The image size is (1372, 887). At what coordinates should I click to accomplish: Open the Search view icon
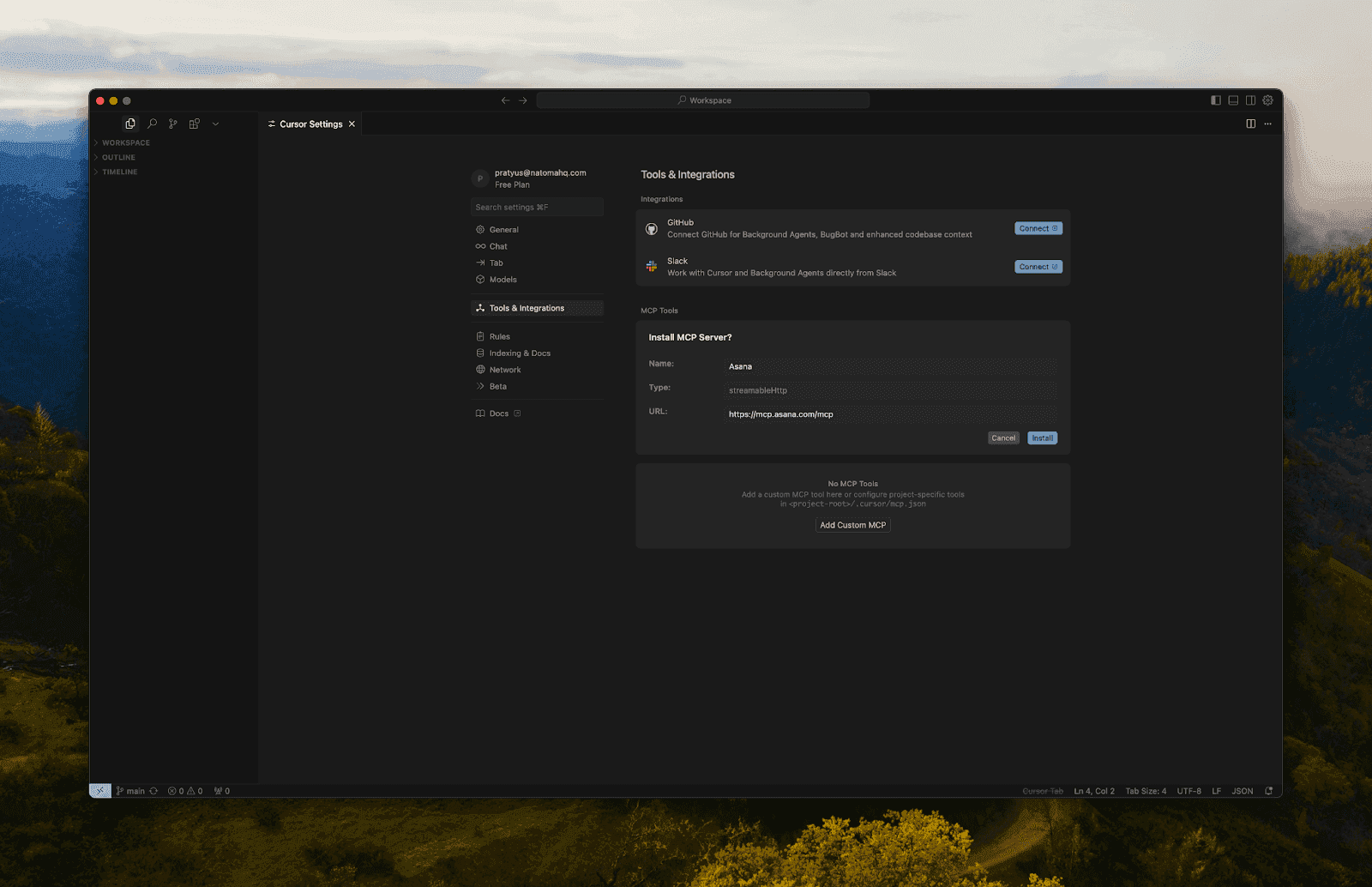point(152,124)
